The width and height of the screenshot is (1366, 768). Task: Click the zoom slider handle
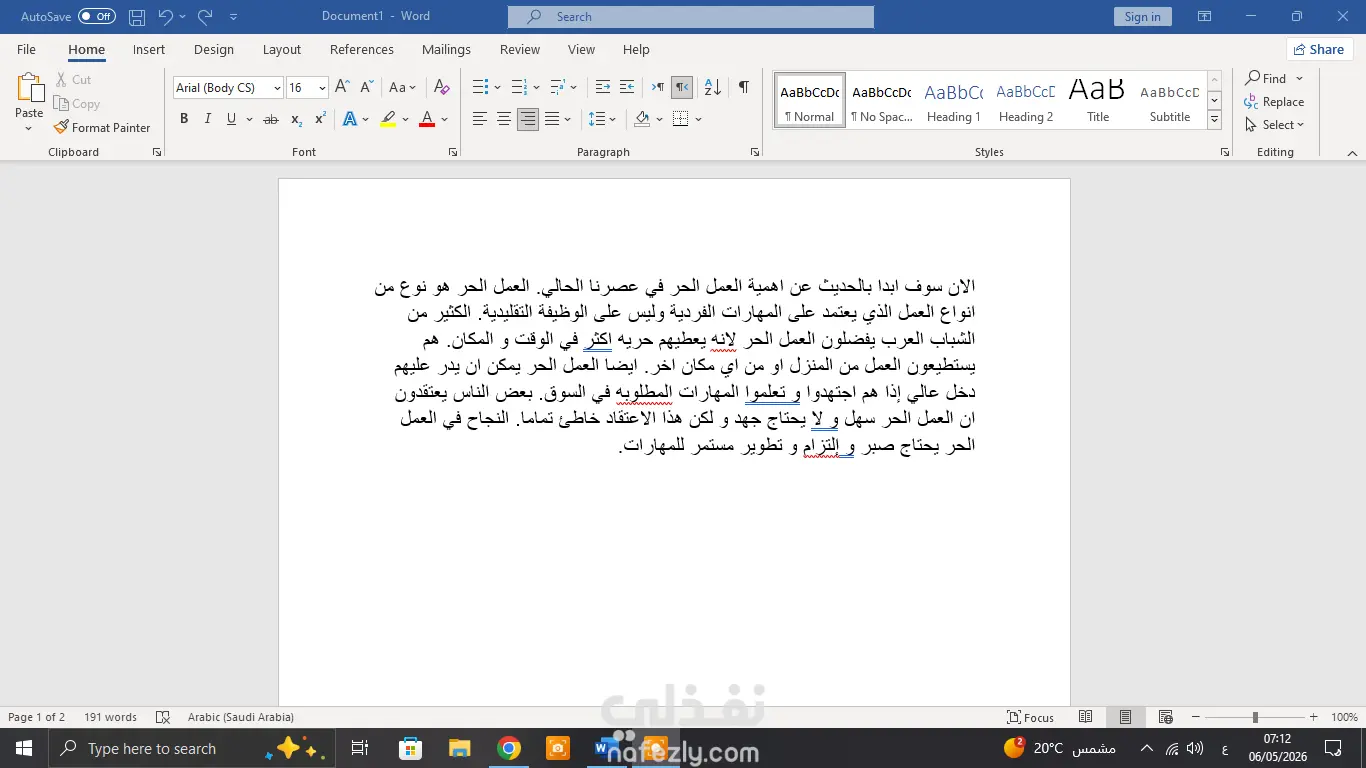(x=1255, y=717)
